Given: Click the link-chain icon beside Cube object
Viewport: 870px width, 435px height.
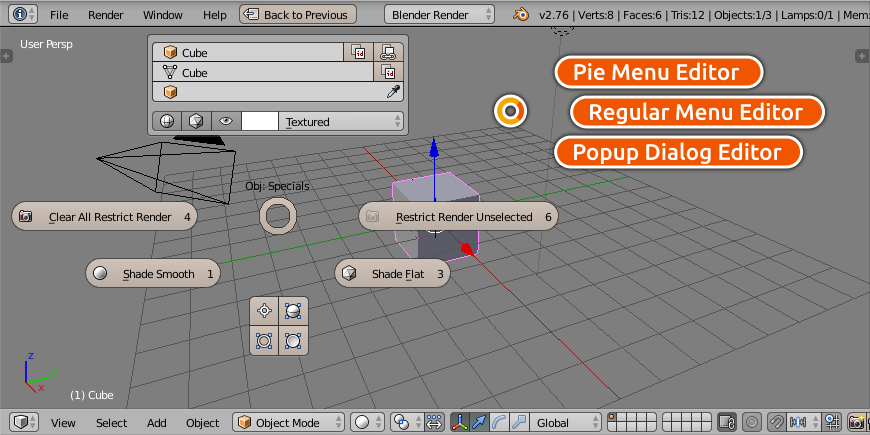Looking at the screenshot, I should [389, 53].
